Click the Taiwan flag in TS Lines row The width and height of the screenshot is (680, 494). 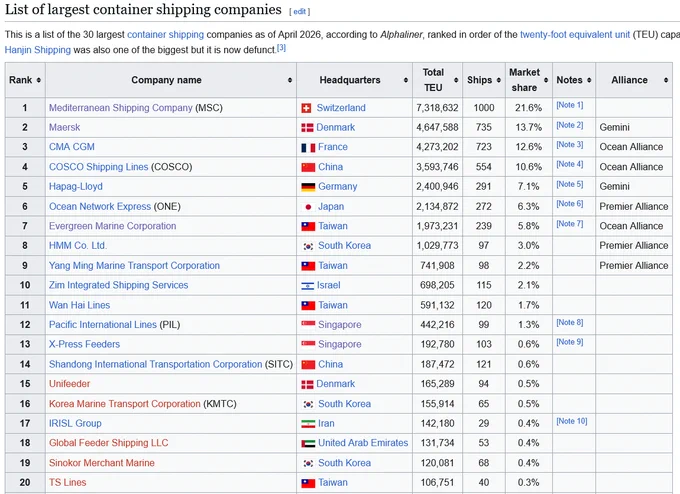click(308, 483)
